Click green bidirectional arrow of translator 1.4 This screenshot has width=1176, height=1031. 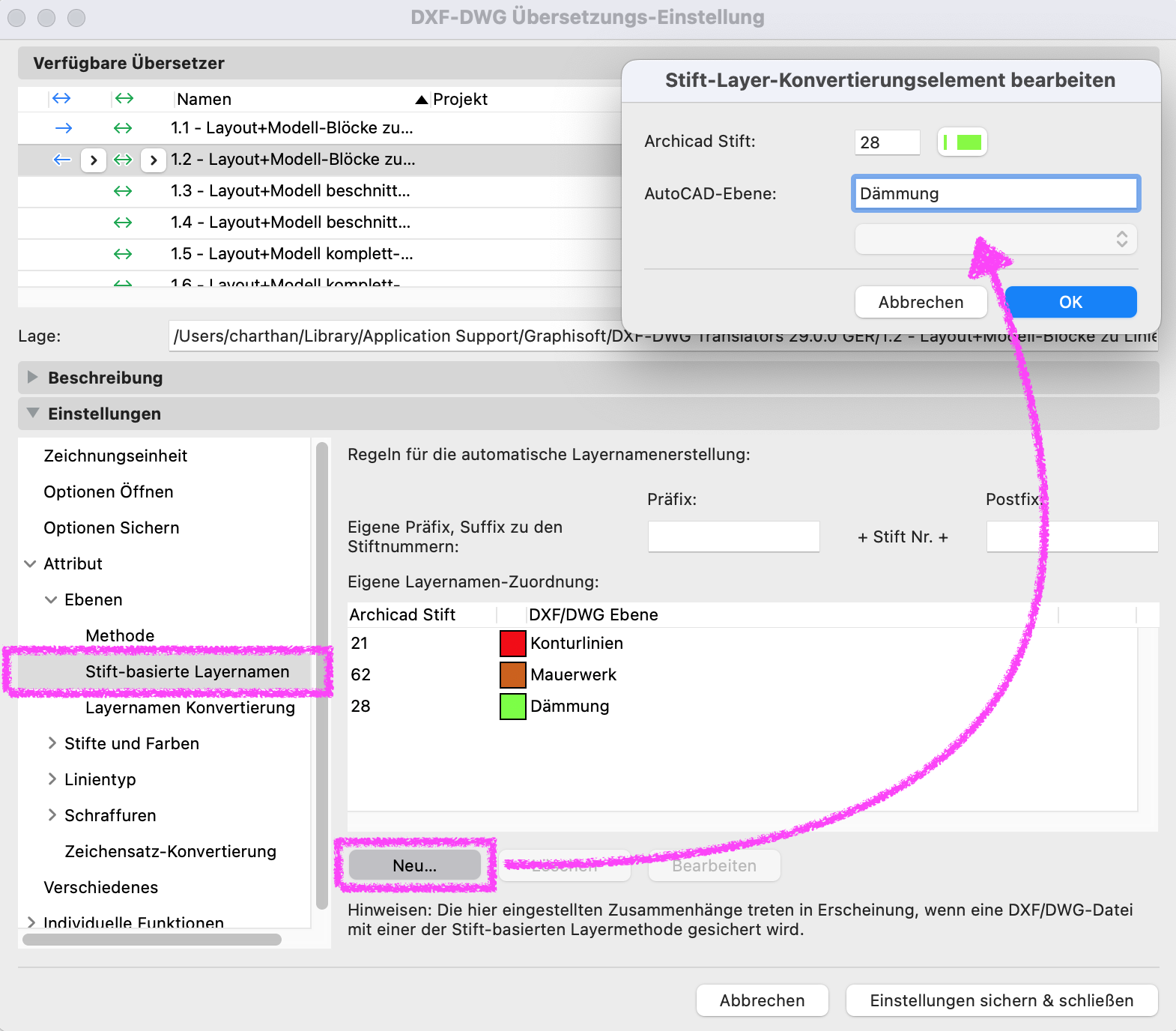(x=123, y=223)
